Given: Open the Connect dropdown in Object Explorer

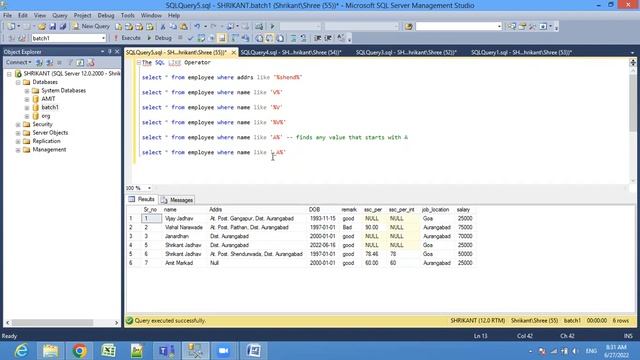Looking at the screenshot, I should pyautogui.click(x=18, y=62).
